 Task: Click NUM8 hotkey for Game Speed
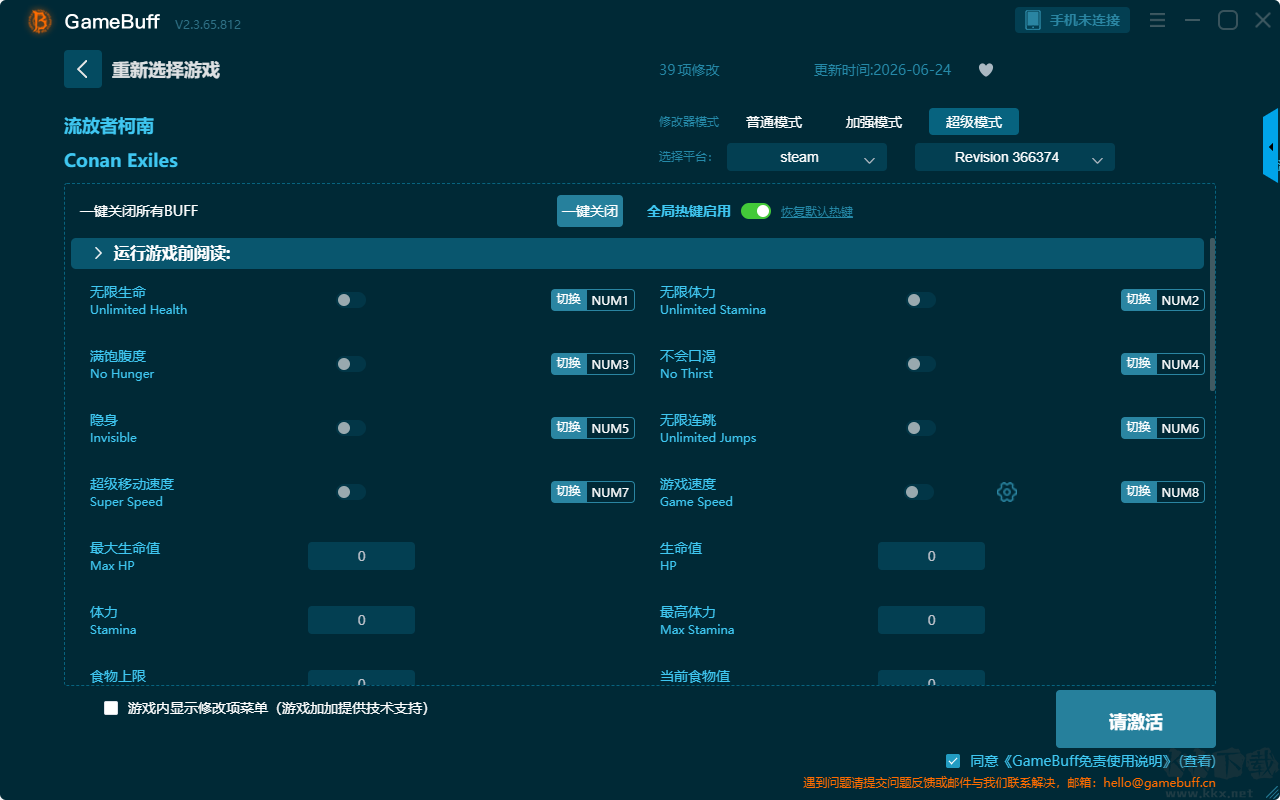click(x=1180, y=492)
